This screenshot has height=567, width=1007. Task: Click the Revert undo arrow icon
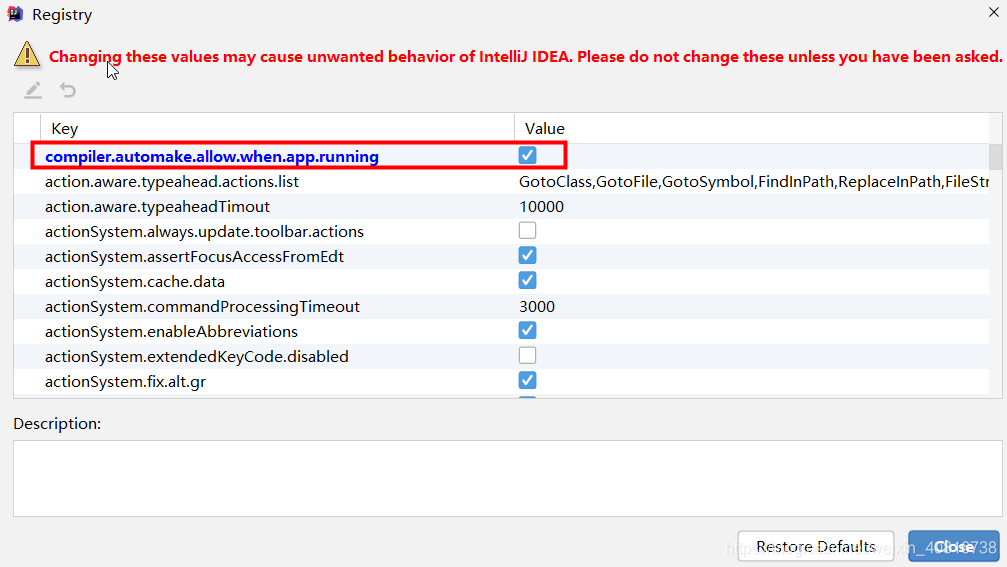pos(67,90)
